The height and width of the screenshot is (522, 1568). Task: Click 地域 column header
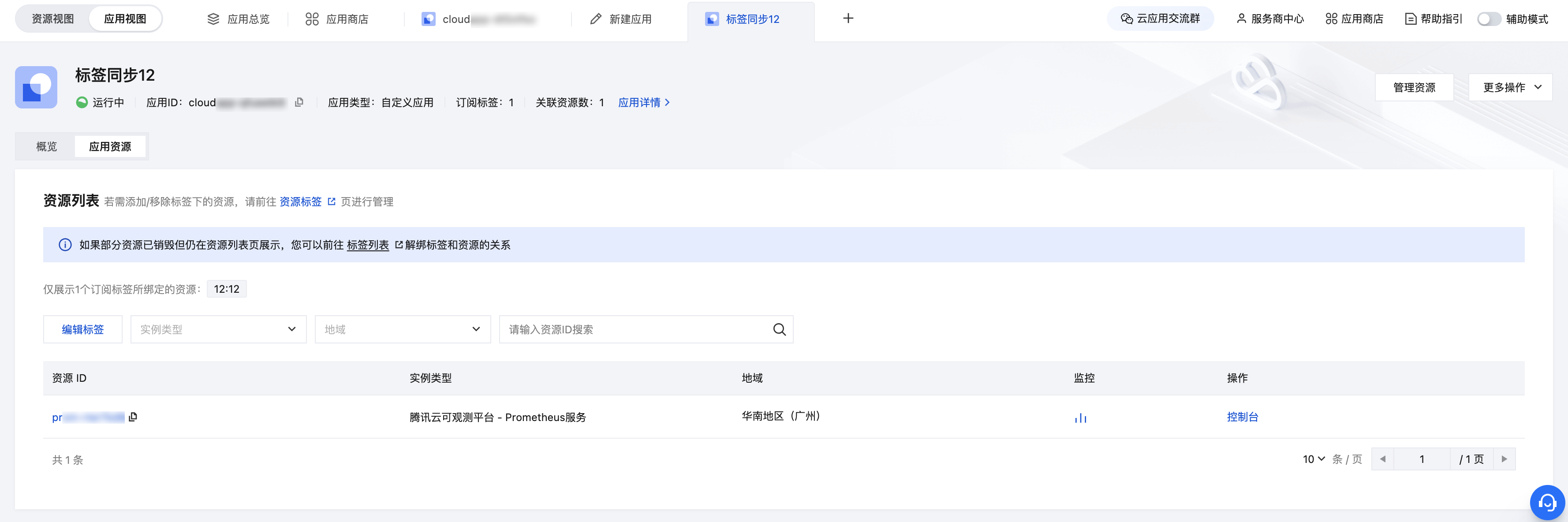(752, 378)
